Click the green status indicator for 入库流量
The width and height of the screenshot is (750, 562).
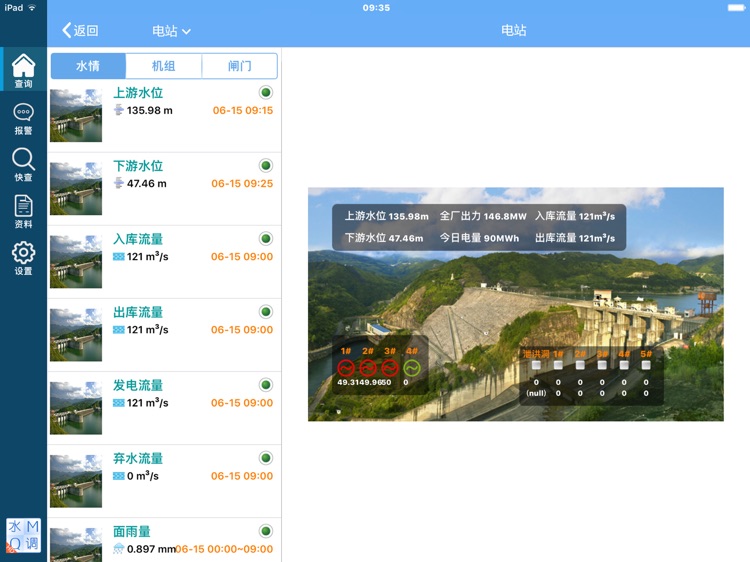tap(266, 239)
